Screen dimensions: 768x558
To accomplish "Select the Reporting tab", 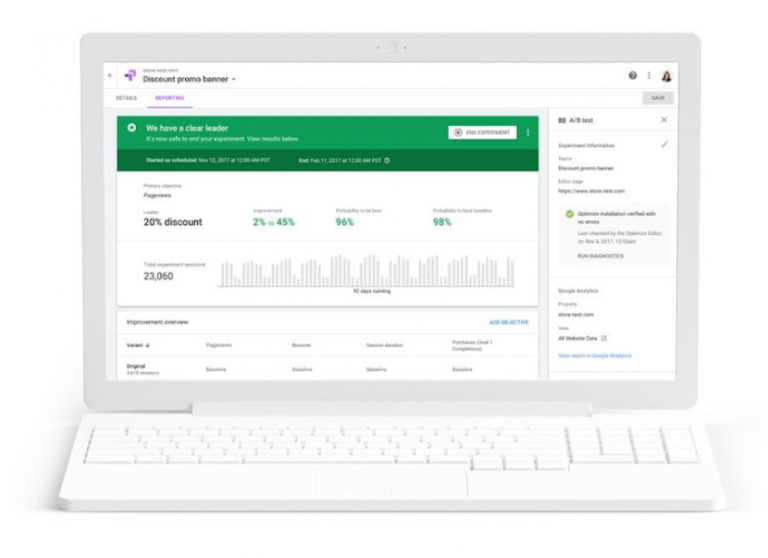I will pos(169,98).
